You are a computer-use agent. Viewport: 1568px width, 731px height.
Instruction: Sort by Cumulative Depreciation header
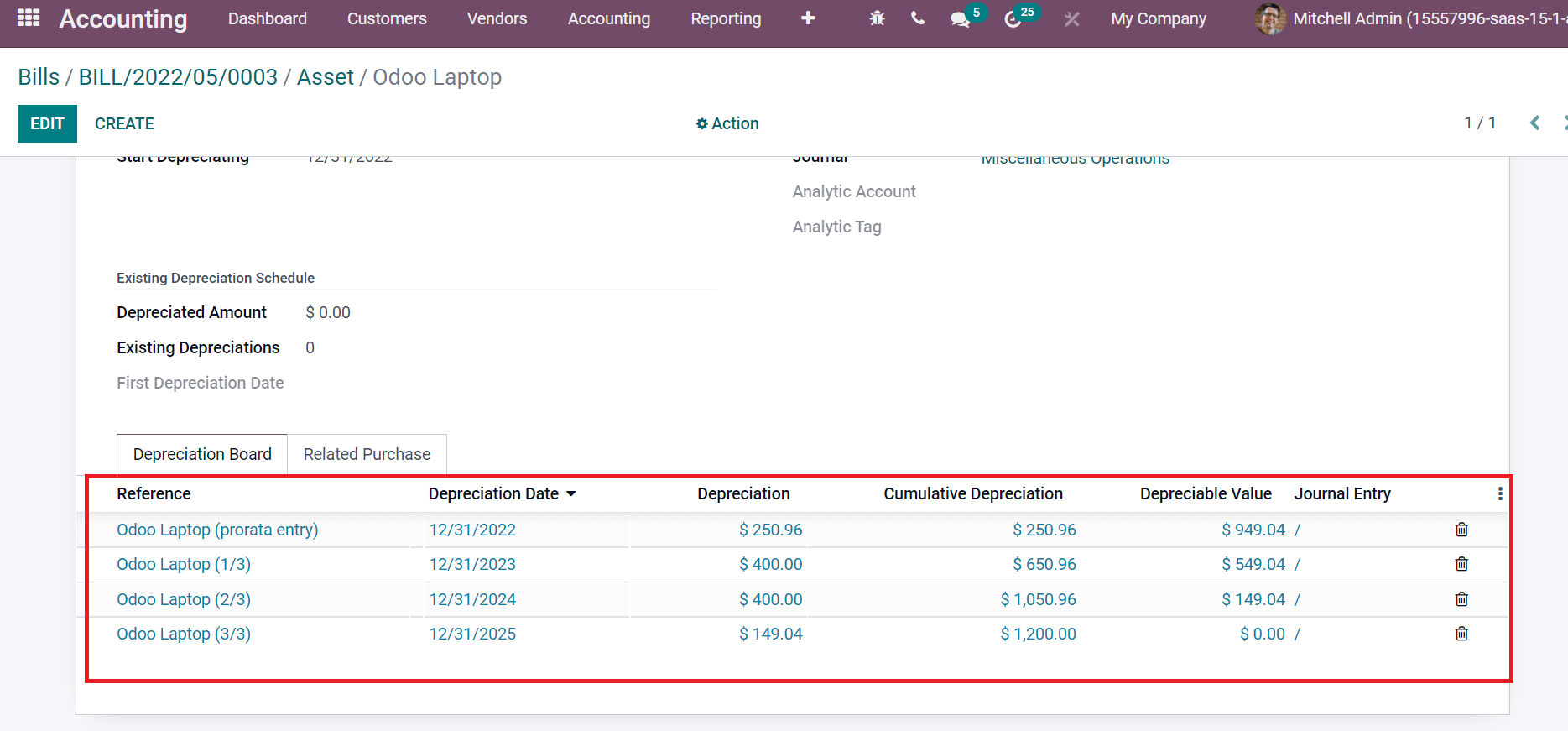[x=973, y=493]
